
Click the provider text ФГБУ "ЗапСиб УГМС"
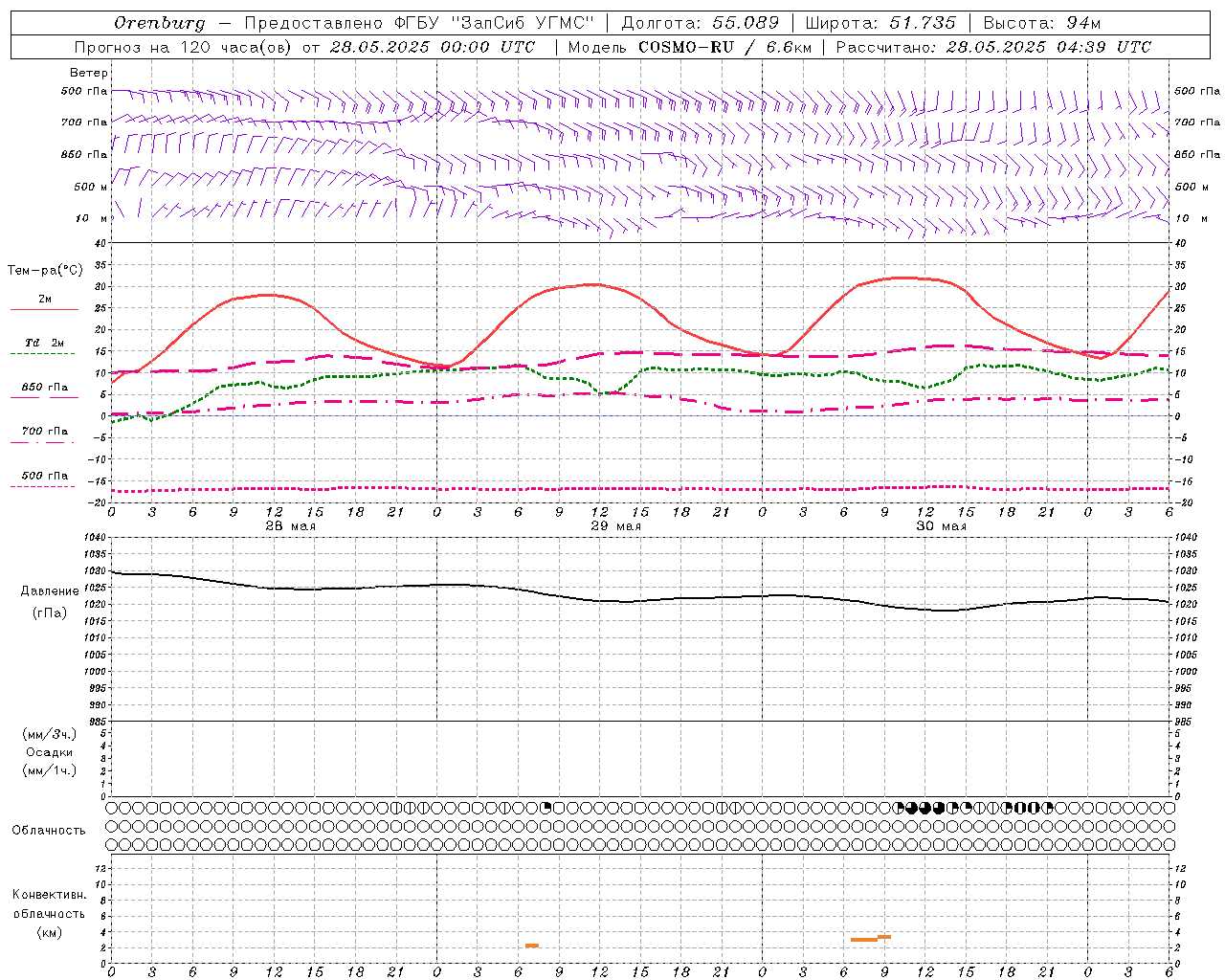[x=496, y=23]
